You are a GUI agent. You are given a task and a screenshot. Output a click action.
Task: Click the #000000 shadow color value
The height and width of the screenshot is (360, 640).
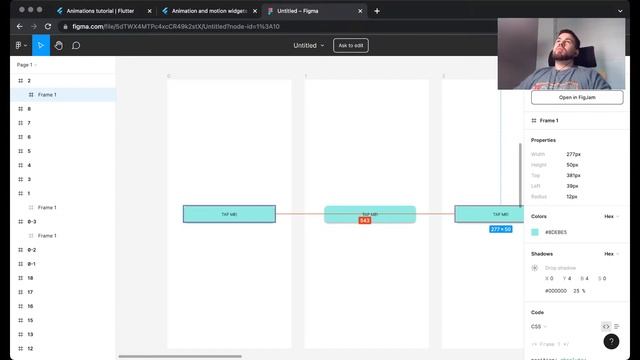556,291
